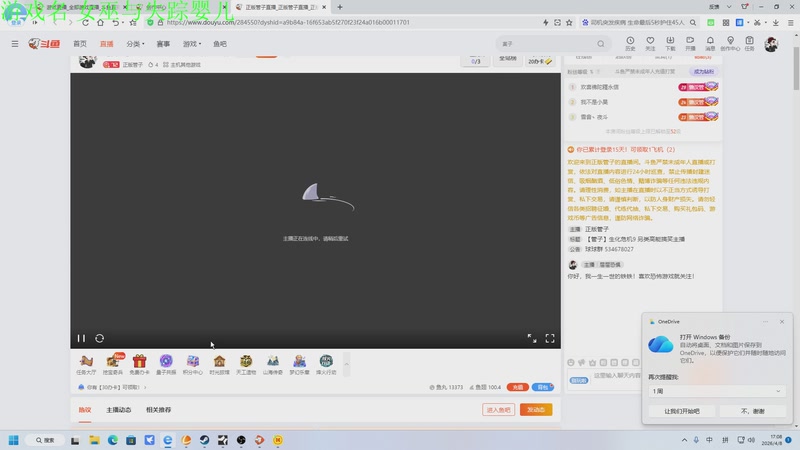Open 梦幻乐章 icon
The image size is (800, 450).
point(299,364)
